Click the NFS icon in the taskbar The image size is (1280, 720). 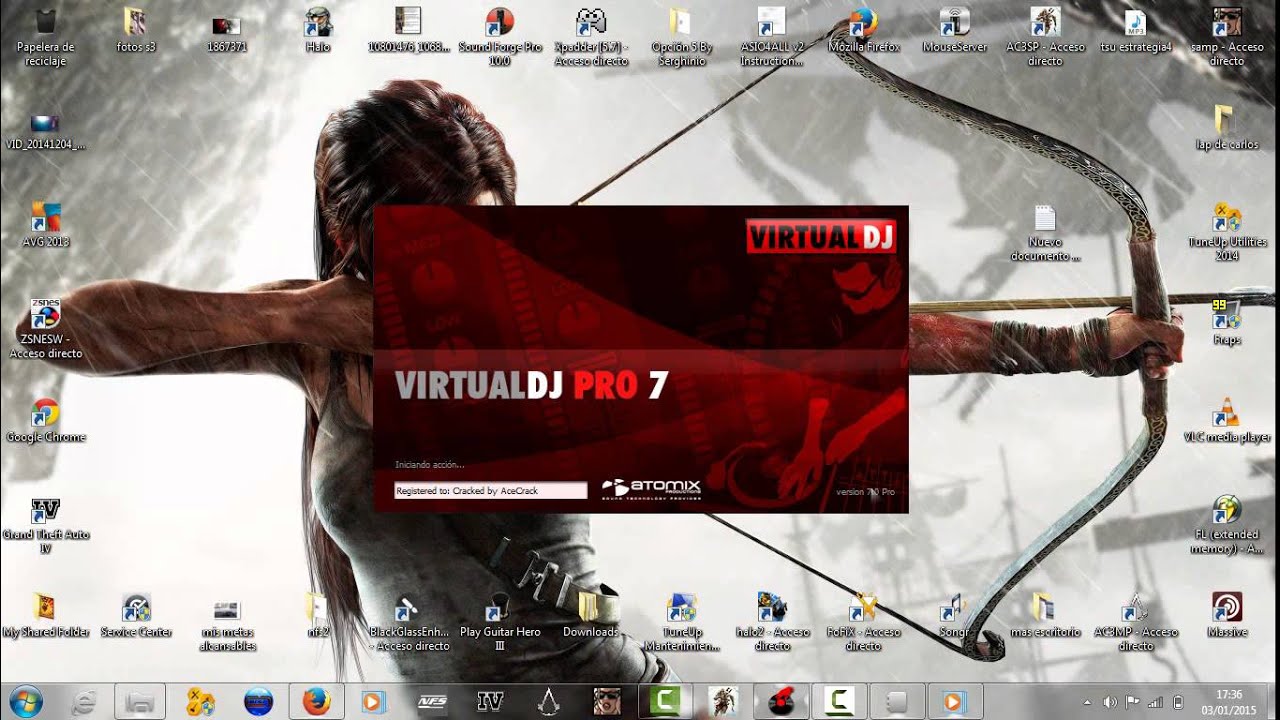pyautogui.click(x=432, y=701)
